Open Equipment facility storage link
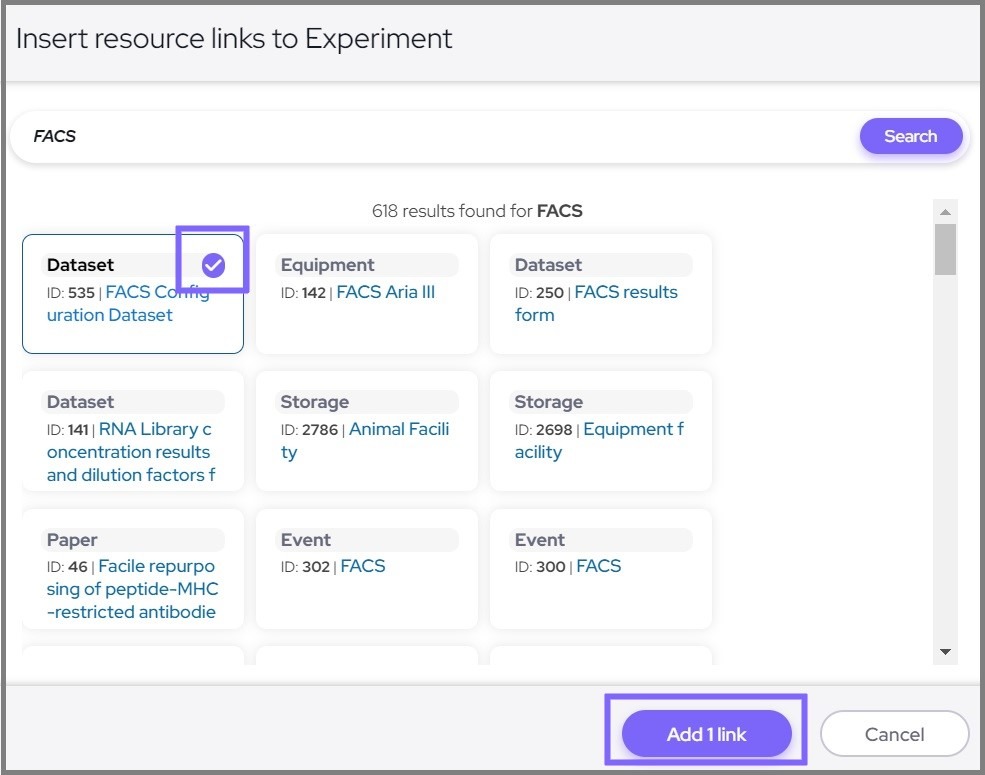The height and width of the screenshot is (775, 985). tap(632, 429)
